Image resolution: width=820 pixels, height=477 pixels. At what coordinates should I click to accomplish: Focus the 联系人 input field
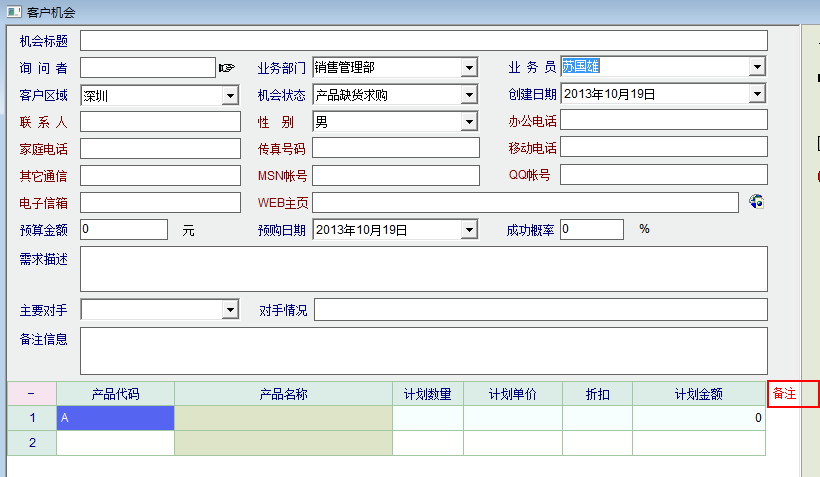[x=160, y=122]
